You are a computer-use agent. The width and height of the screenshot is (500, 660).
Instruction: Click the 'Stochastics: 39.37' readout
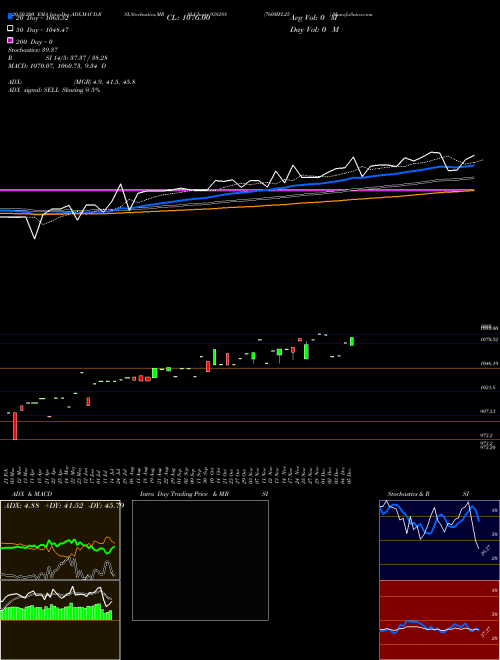click(x=33, y=50)
